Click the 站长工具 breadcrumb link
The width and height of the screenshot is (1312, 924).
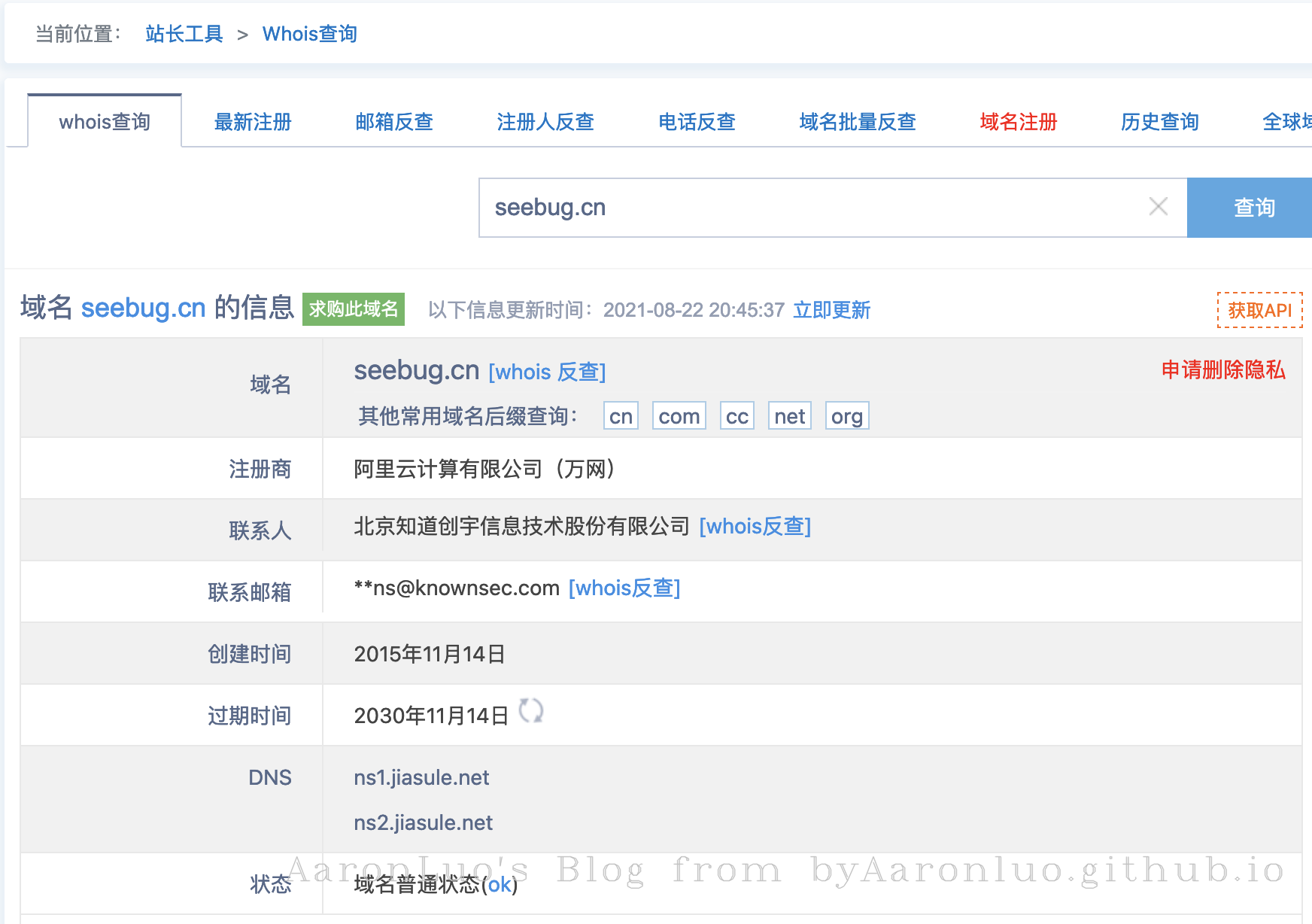(x=184, y=34)
